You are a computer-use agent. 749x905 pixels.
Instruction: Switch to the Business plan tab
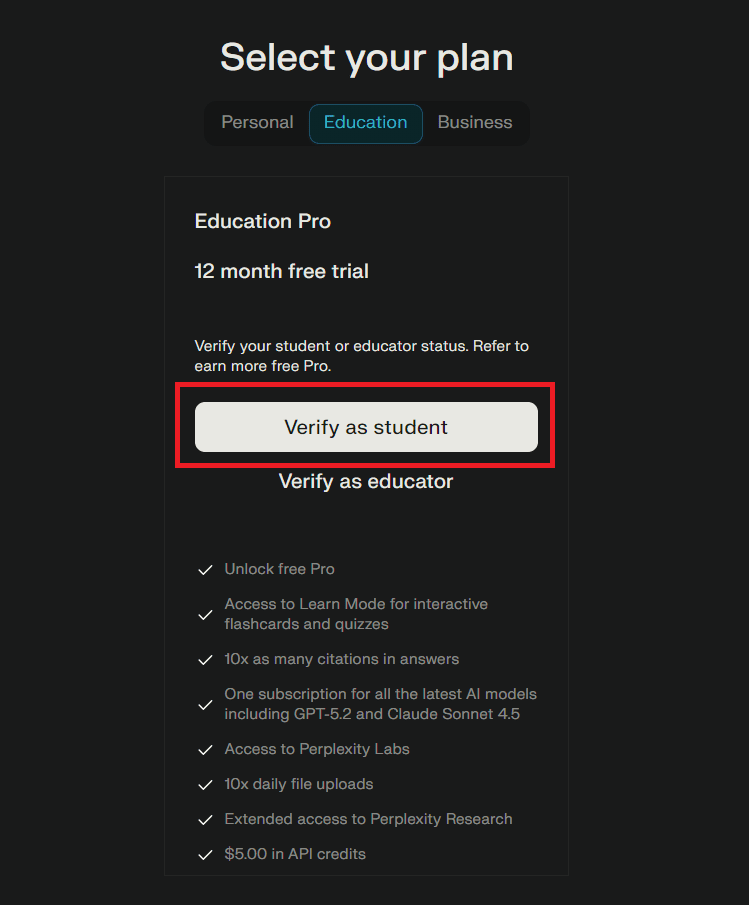point(474,122)
